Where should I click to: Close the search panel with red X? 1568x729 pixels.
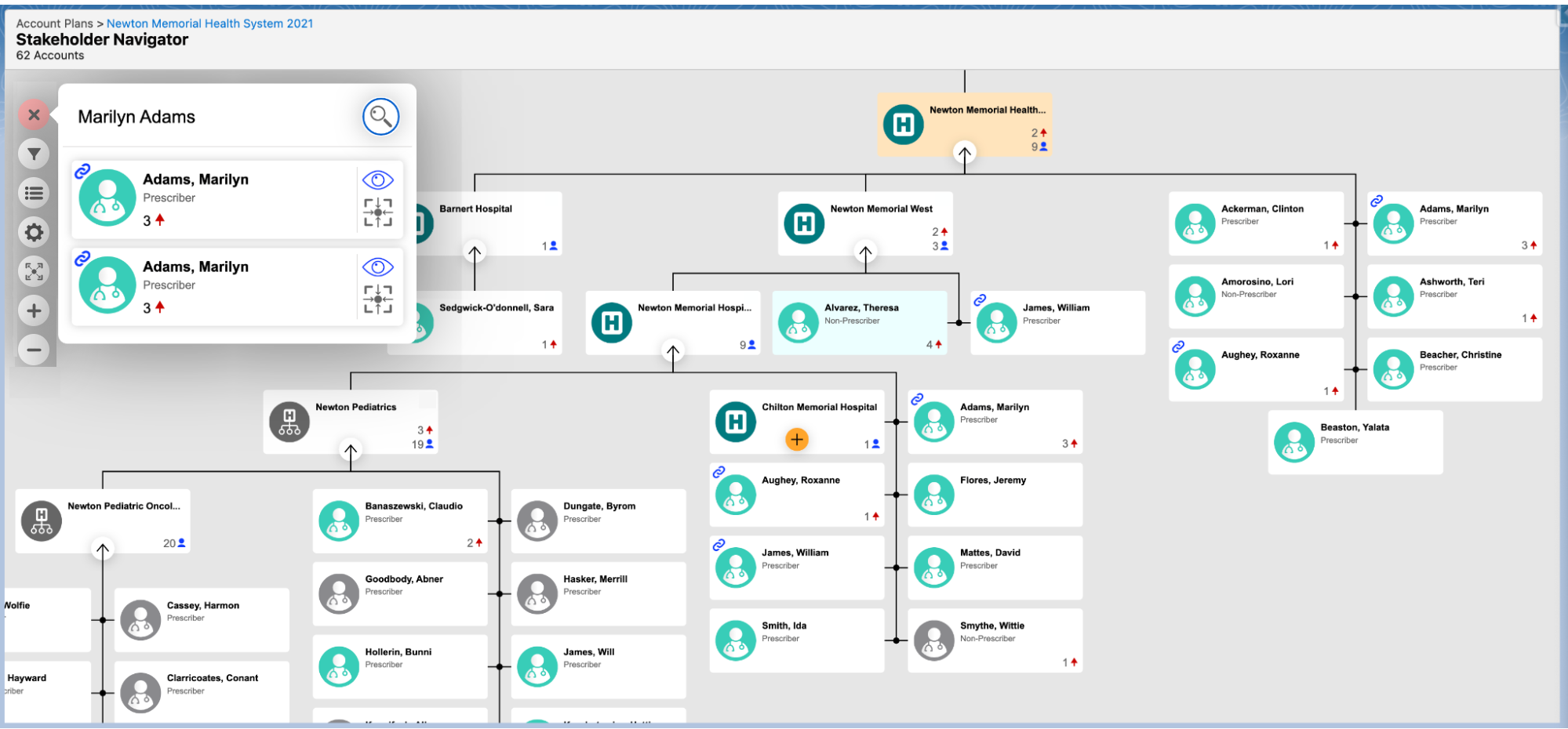[x=34, y=114]
